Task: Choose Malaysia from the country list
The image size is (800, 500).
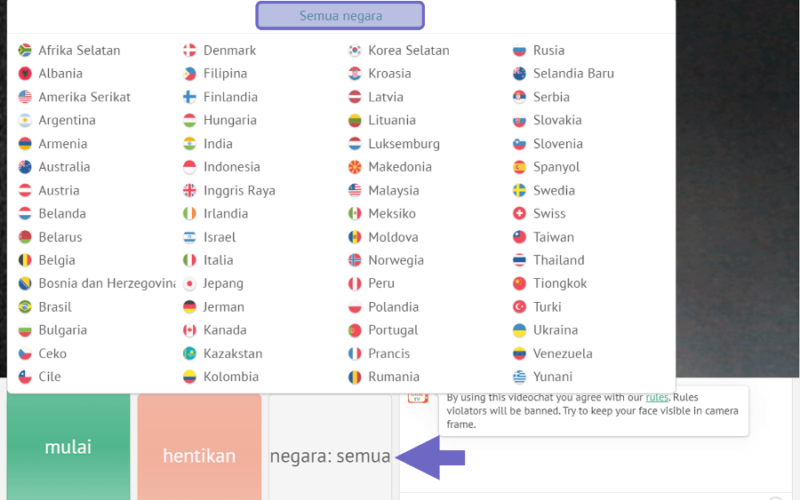Action: [x=384, y=191]
